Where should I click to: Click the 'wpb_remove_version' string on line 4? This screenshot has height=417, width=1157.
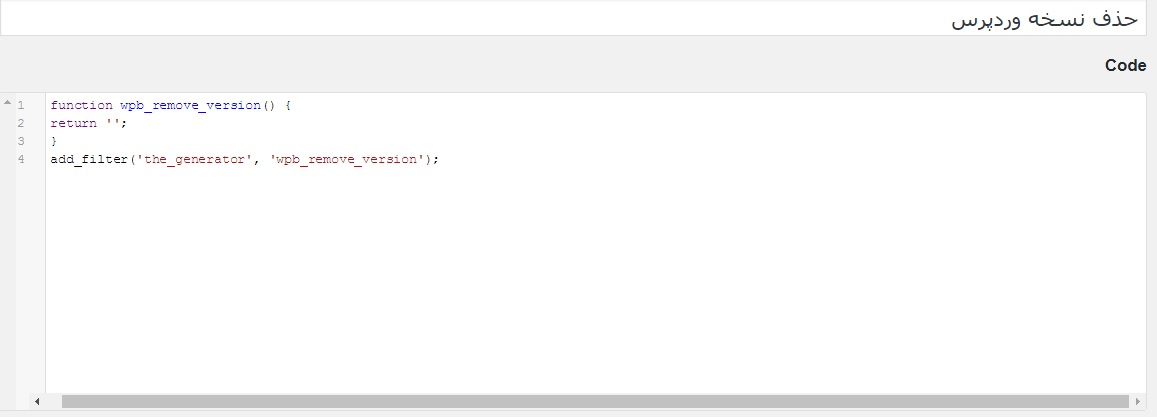[x=346, y=159]
